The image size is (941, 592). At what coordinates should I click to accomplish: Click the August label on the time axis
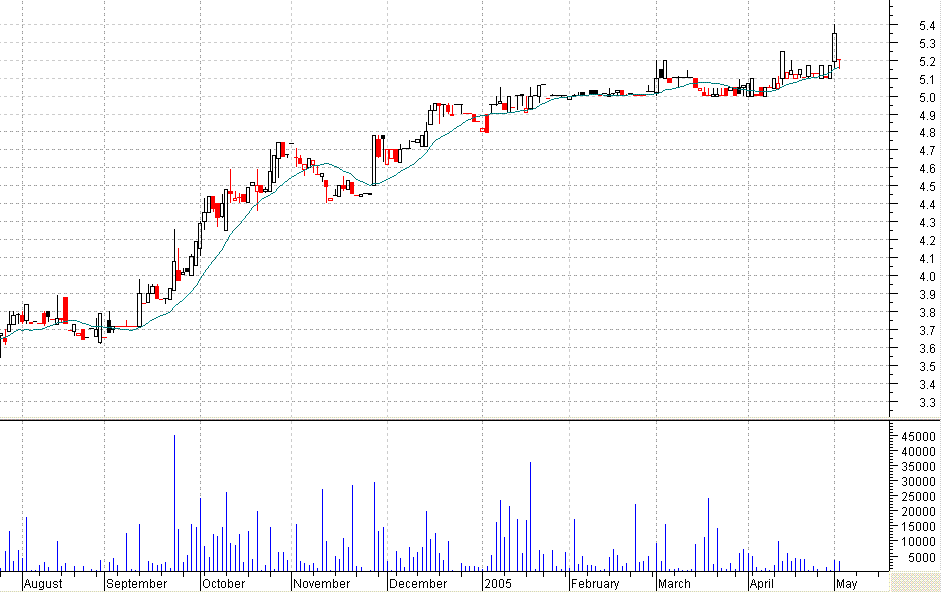42,583
